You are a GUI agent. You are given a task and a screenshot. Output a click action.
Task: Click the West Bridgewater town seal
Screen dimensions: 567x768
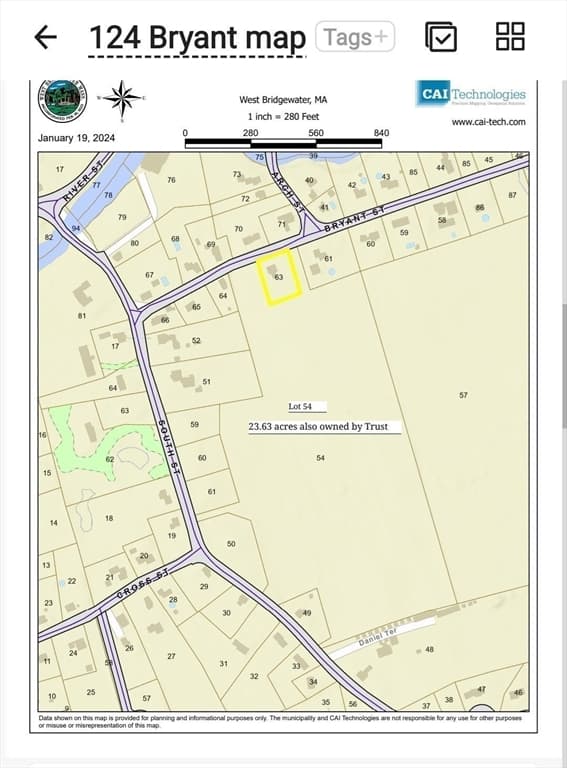tap(62, 100)
